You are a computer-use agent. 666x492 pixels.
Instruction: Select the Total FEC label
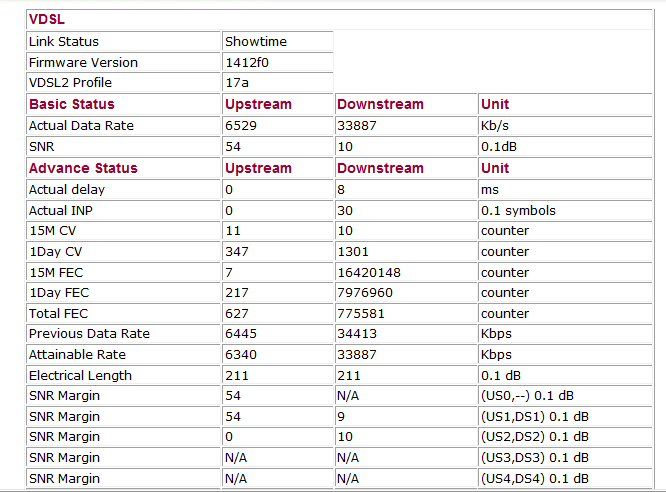click(x=58, y=314)
